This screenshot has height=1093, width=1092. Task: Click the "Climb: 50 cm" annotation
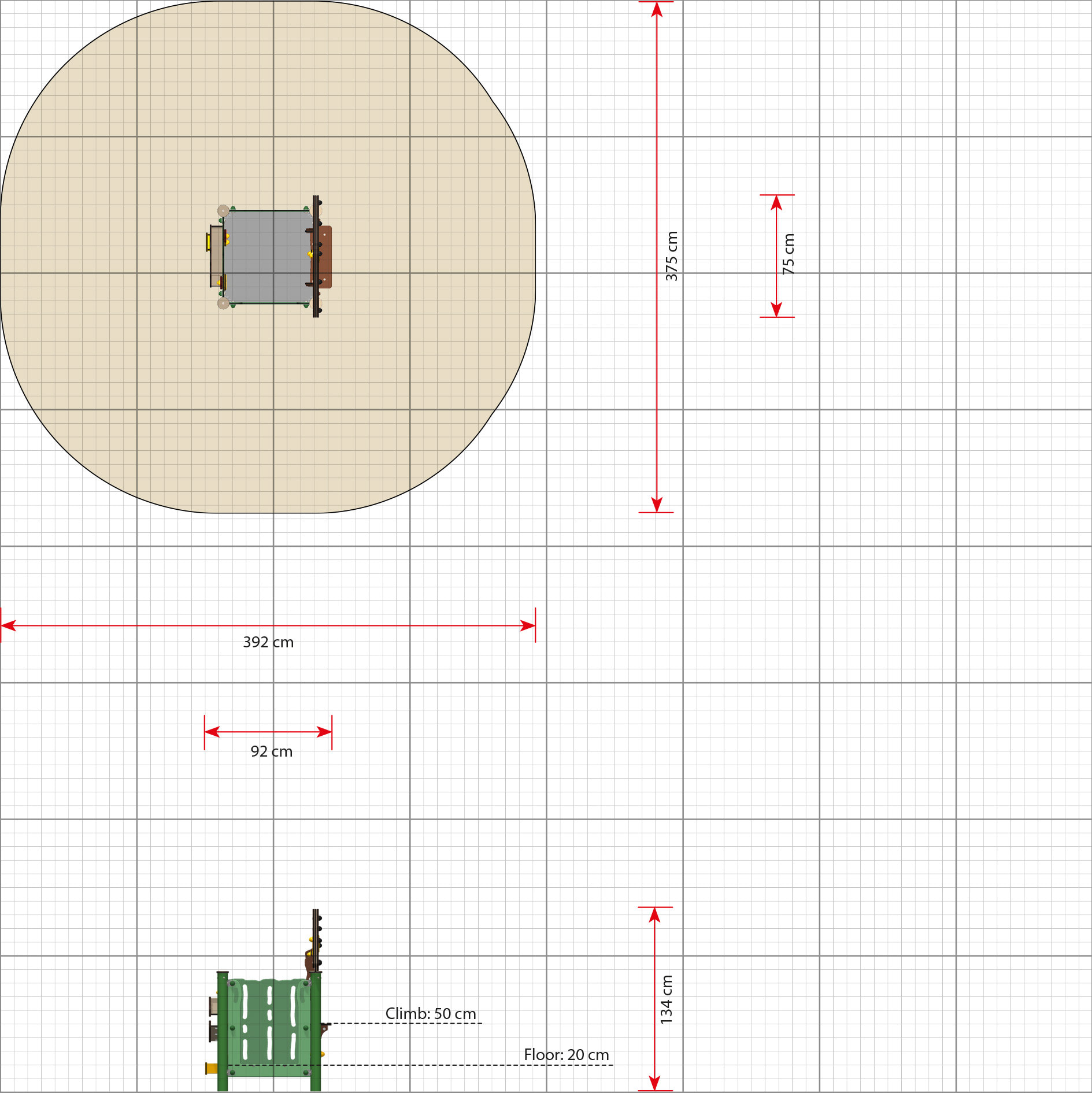click(431, 1014)
